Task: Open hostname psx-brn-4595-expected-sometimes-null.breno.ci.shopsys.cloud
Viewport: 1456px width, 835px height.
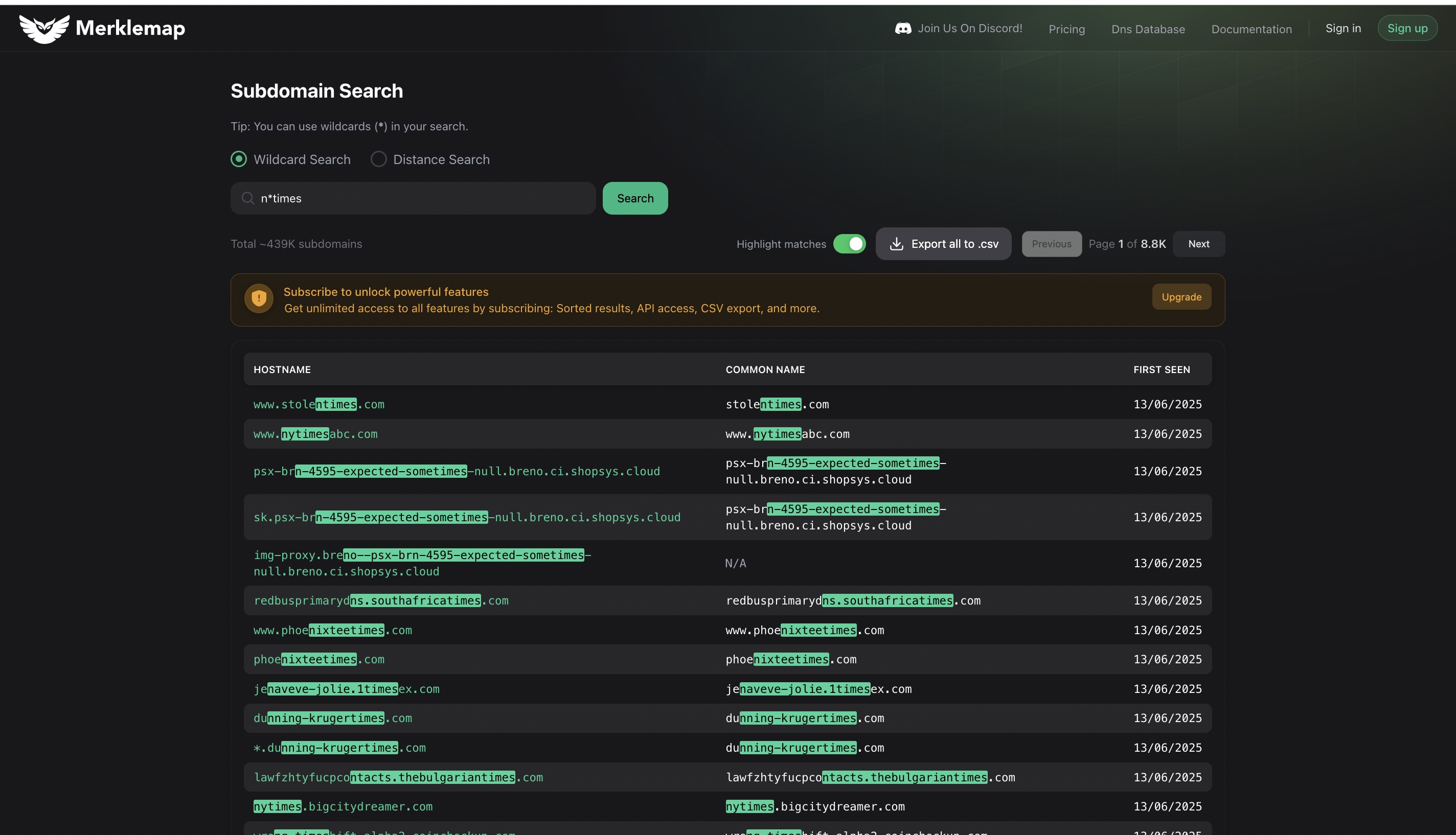Action: [456, 471]
